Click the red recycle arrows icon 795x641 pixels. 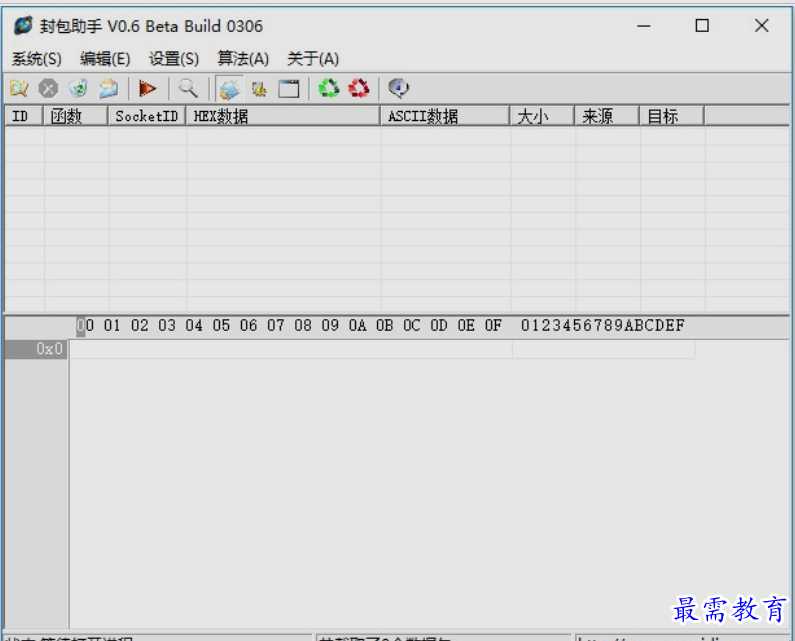359,89
